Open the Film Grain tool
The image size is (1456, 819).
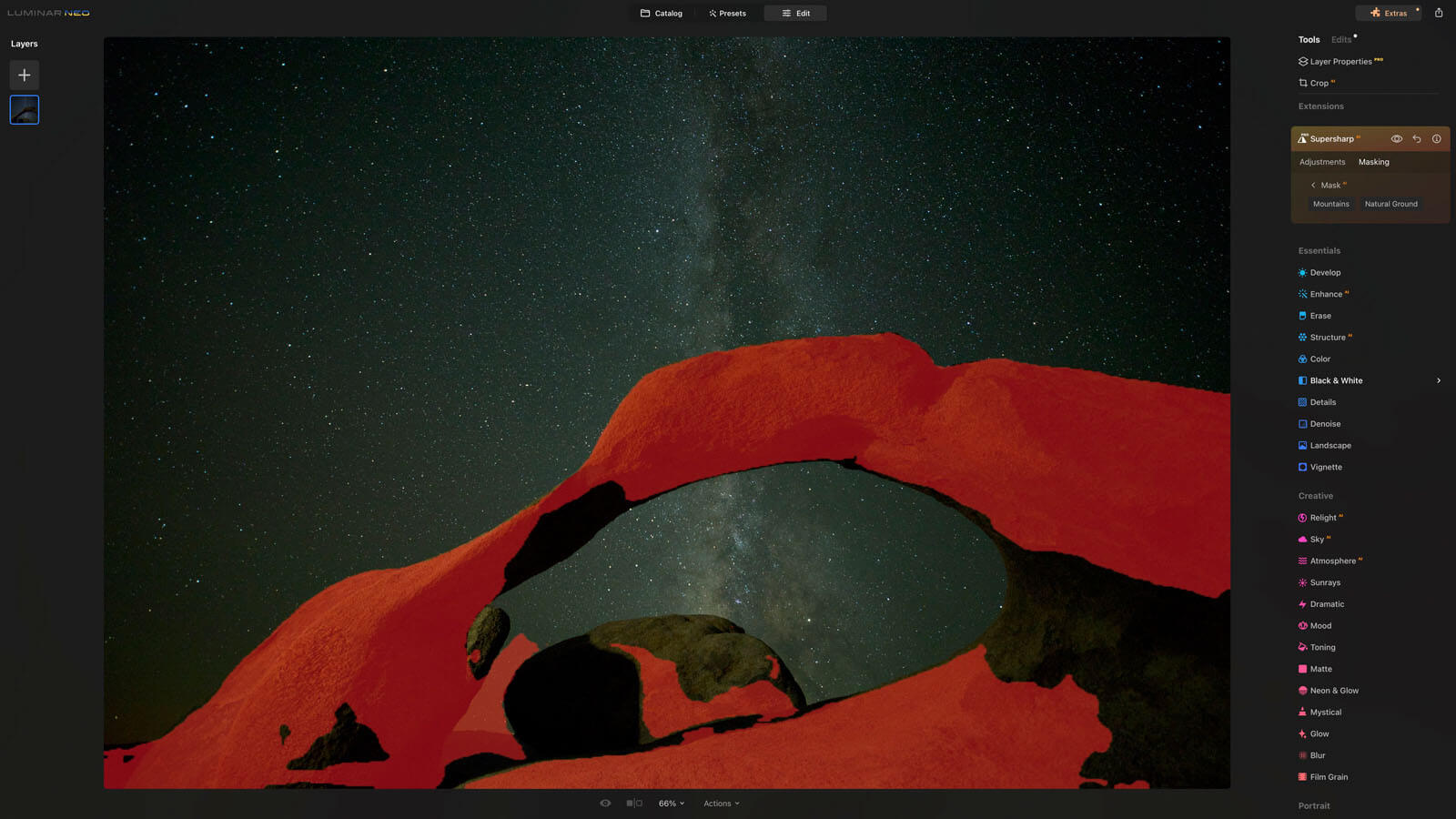1328,777
